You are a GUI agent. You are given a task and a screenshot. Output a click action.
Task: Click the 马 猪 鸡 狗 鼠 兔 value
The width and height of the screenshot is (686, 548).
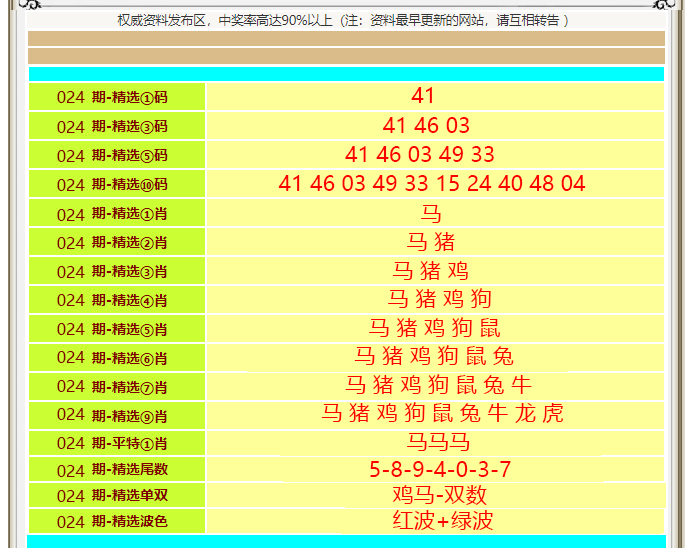point(435,357)
